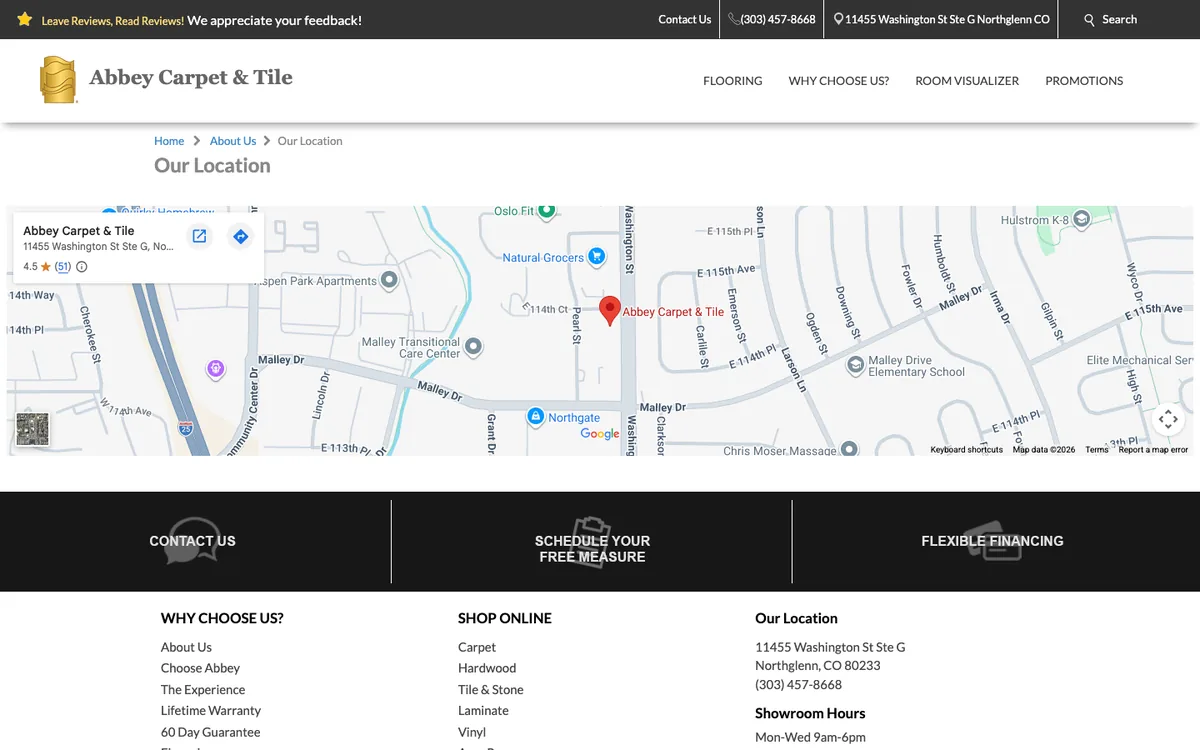Open 60 Day Guarantee footer link
Viewport: 1200px width, 750px height.
point(210,732)
